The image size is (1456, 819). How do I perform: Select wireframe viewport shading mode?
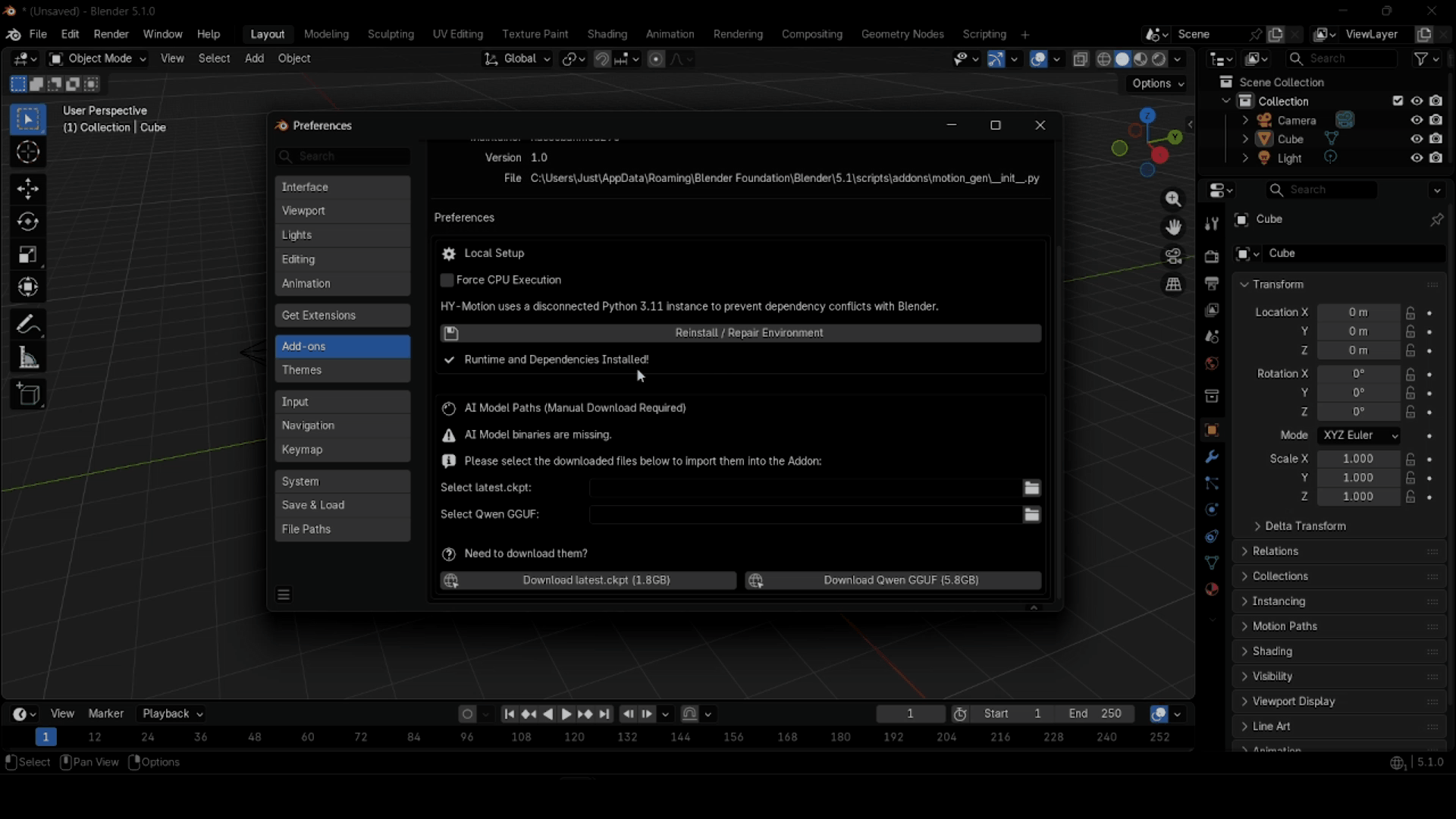pyautogui.click(x=1104, y=59)
